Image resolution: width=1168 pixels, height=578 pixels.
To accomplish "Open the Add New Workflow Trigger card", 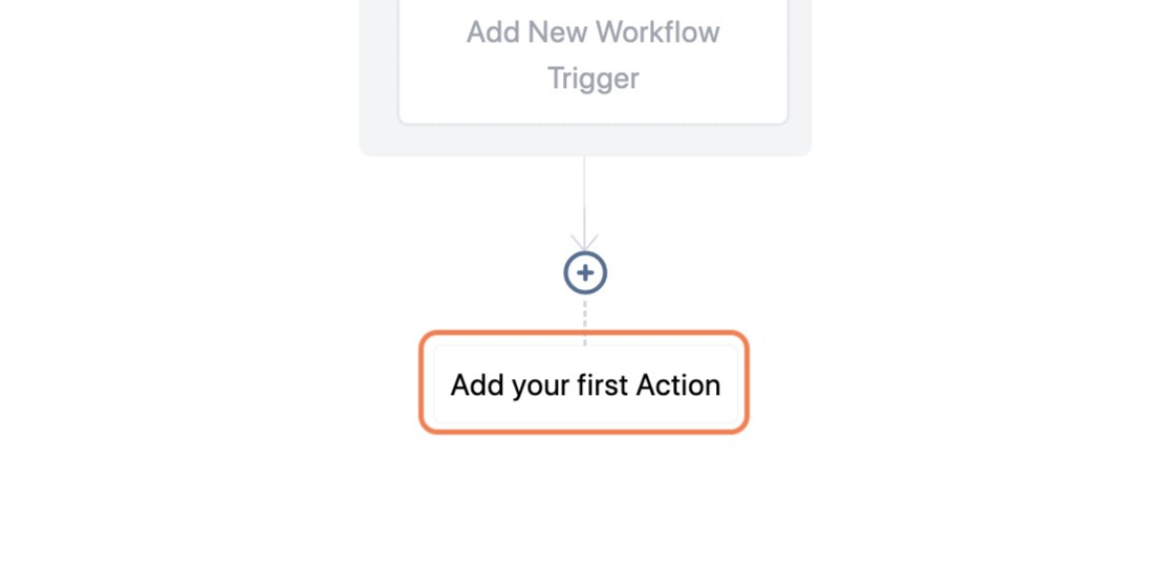I will 593,55.
